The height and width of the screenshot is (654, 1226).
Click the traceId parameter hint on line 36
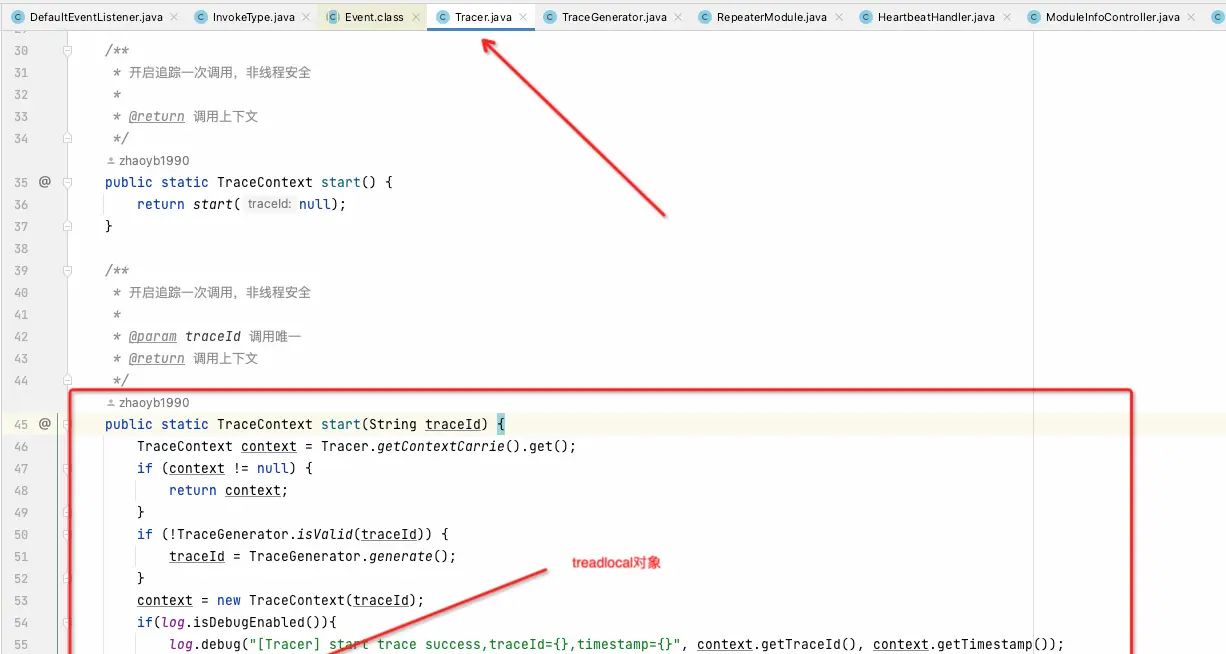point(269,204)
